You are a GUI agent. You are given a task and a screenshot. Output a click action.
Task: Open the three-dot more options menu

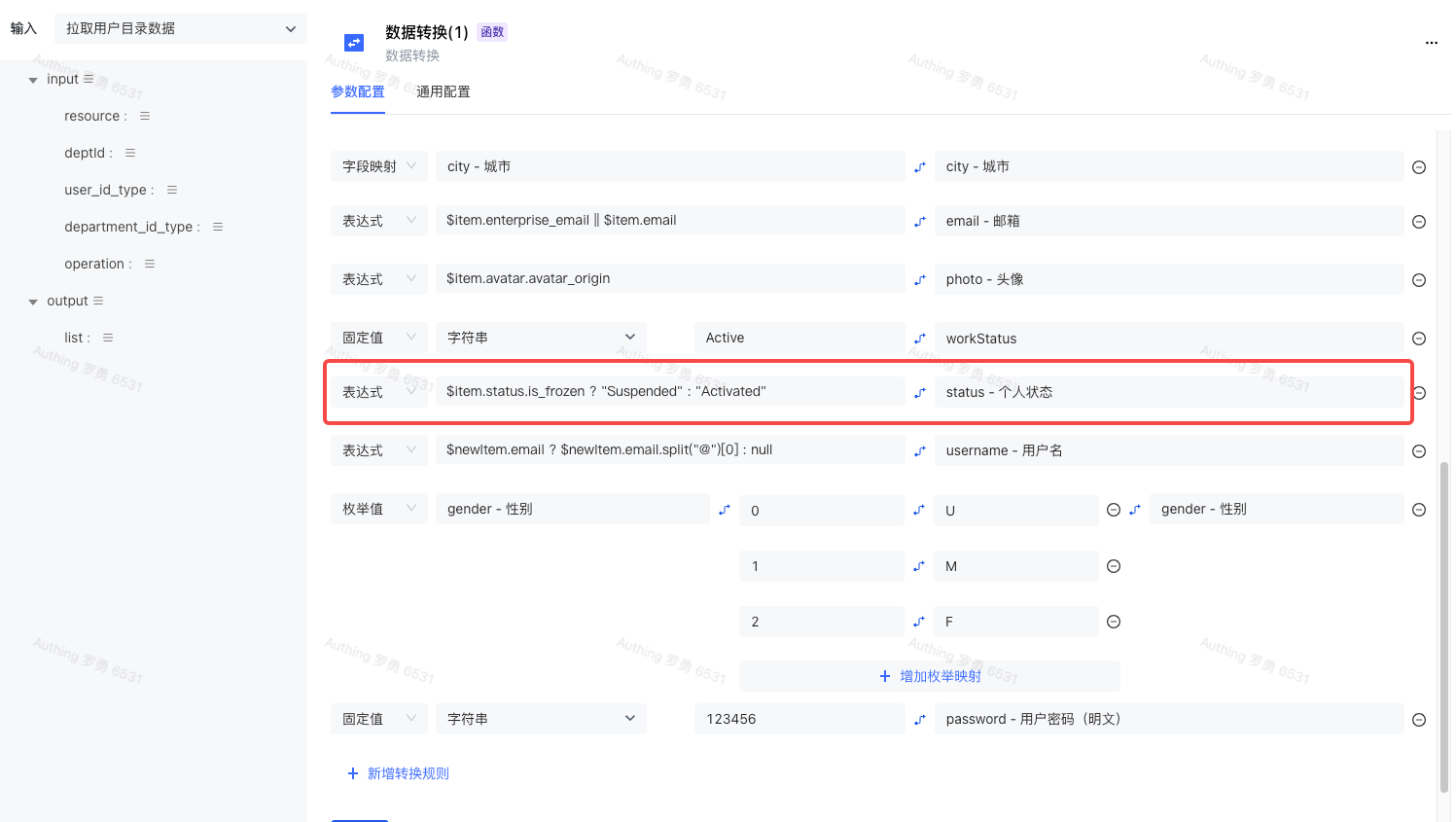[x=1431, y=43]
